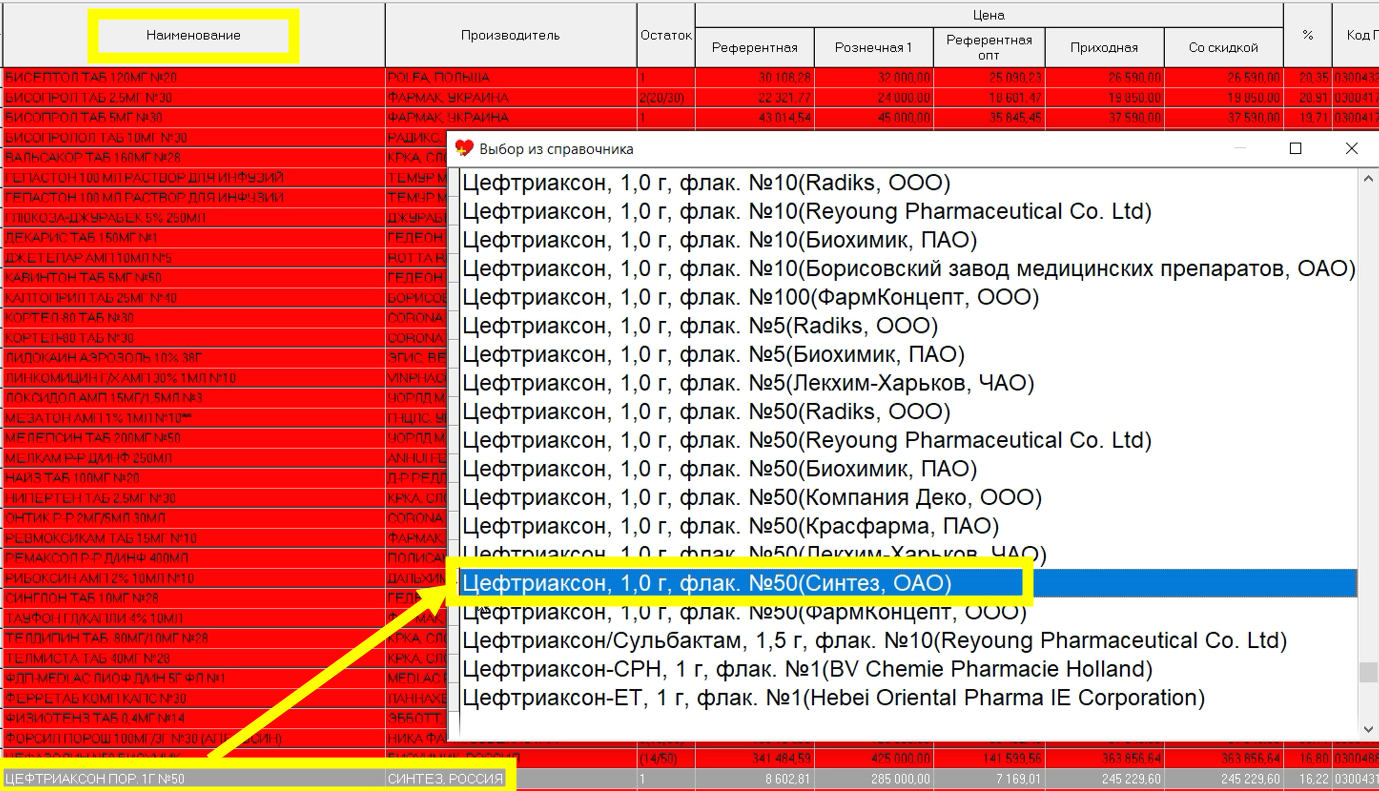Click the "Производитель" column header

508,34
